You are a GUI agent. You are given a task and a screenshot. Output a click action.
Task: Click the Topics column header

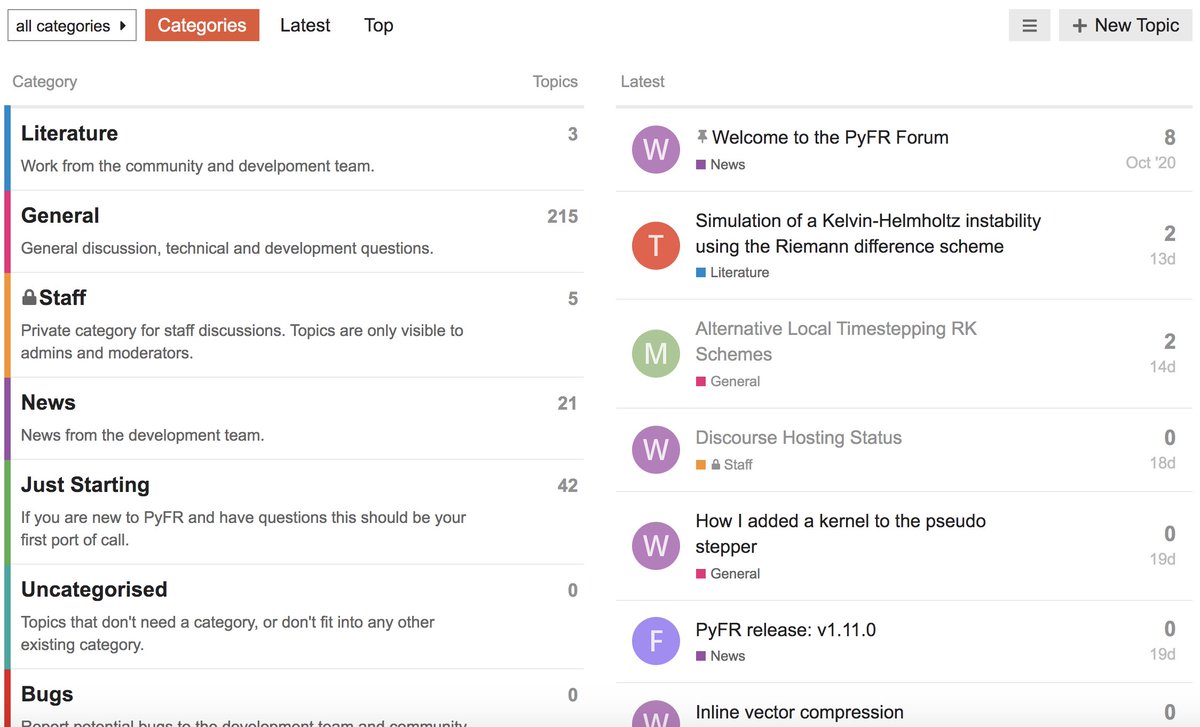(x=555, y=81)
